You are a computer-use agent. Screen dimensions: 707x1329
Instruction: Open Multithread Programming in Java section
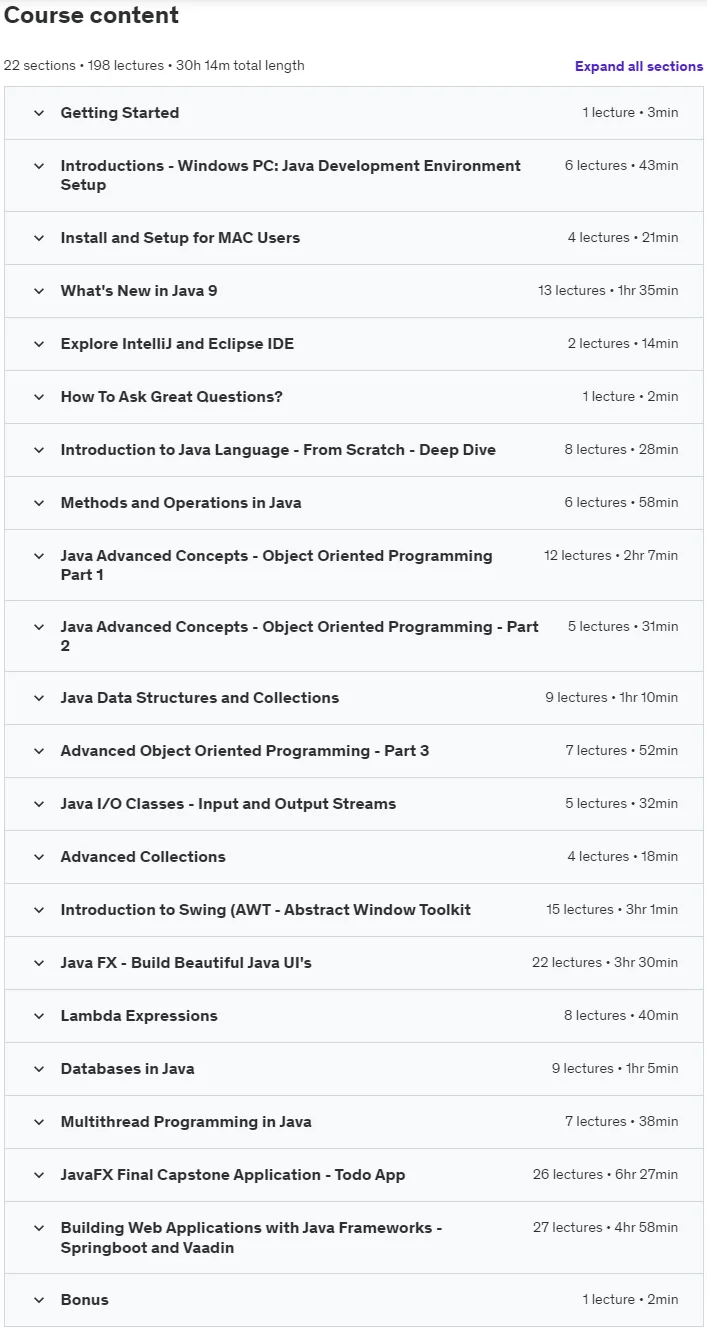pyautogui.click(x=186, y=1122)
